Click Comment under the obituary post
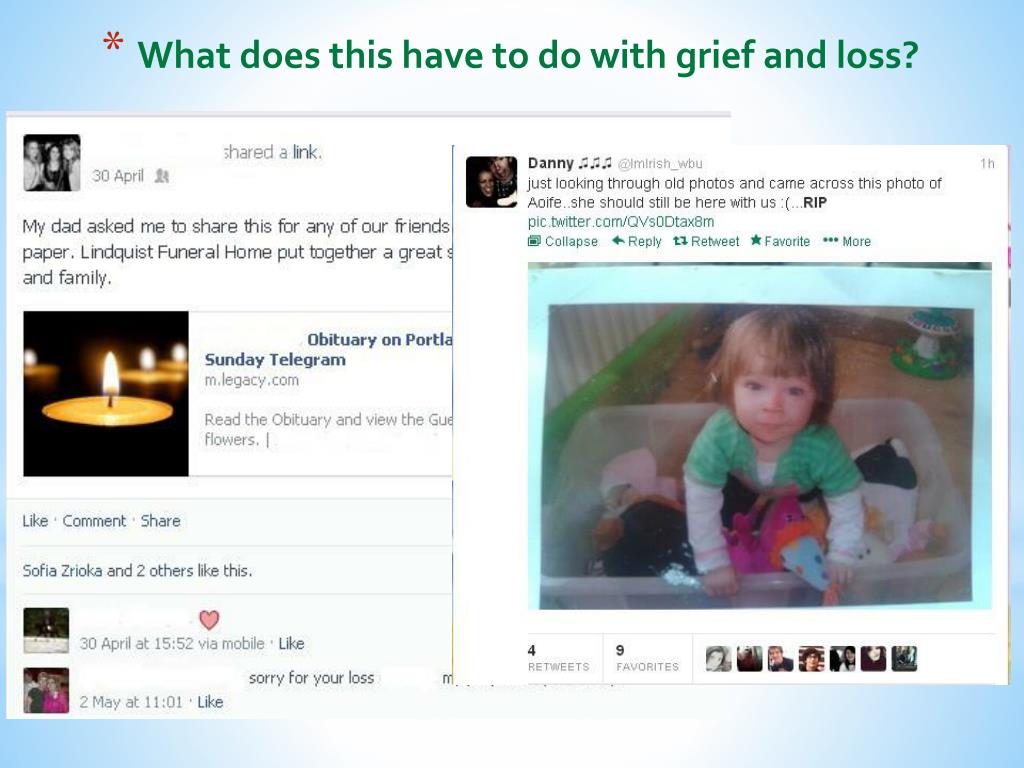This screenshot has width=1024, height=768. click(x=94, y=520)
